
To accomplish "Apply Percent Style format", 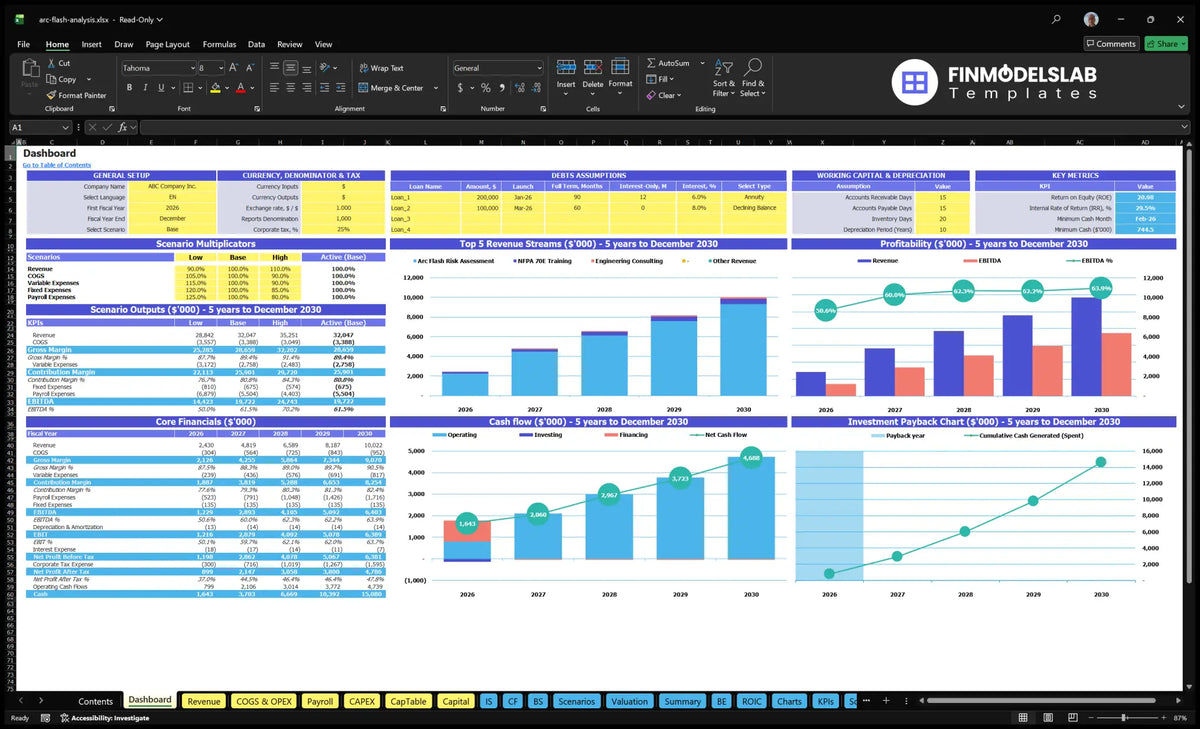I will 486,88.
